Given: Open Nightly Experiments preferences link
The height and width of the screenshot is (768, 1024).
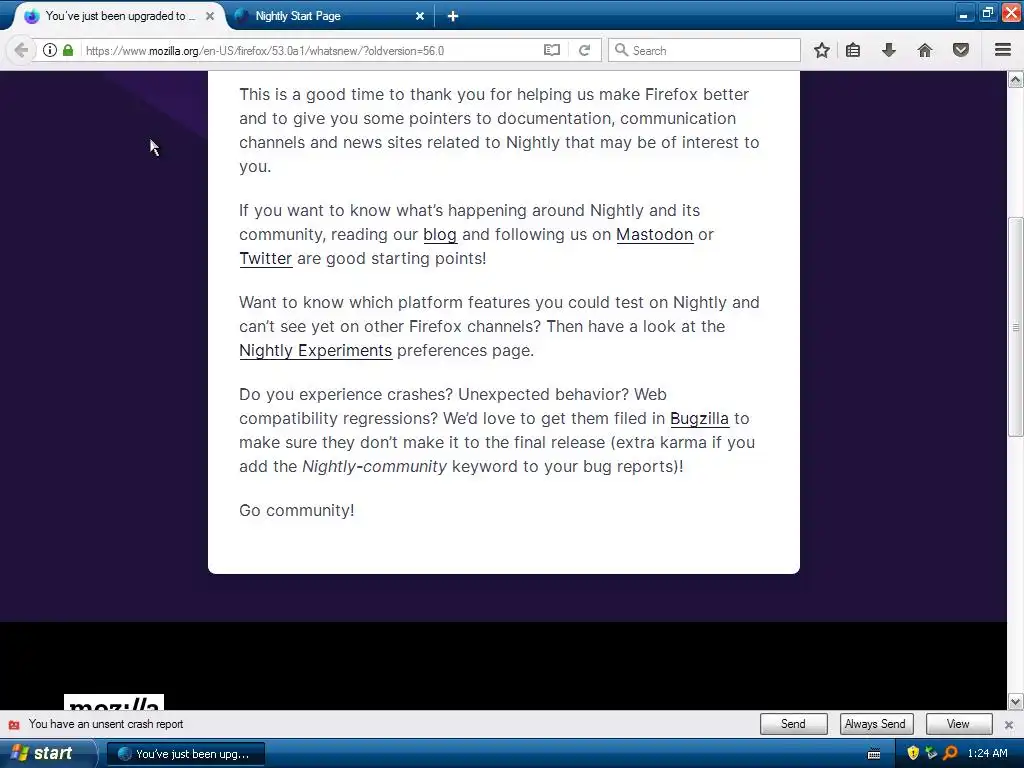Looking at the screenshot, I should 315,351.
